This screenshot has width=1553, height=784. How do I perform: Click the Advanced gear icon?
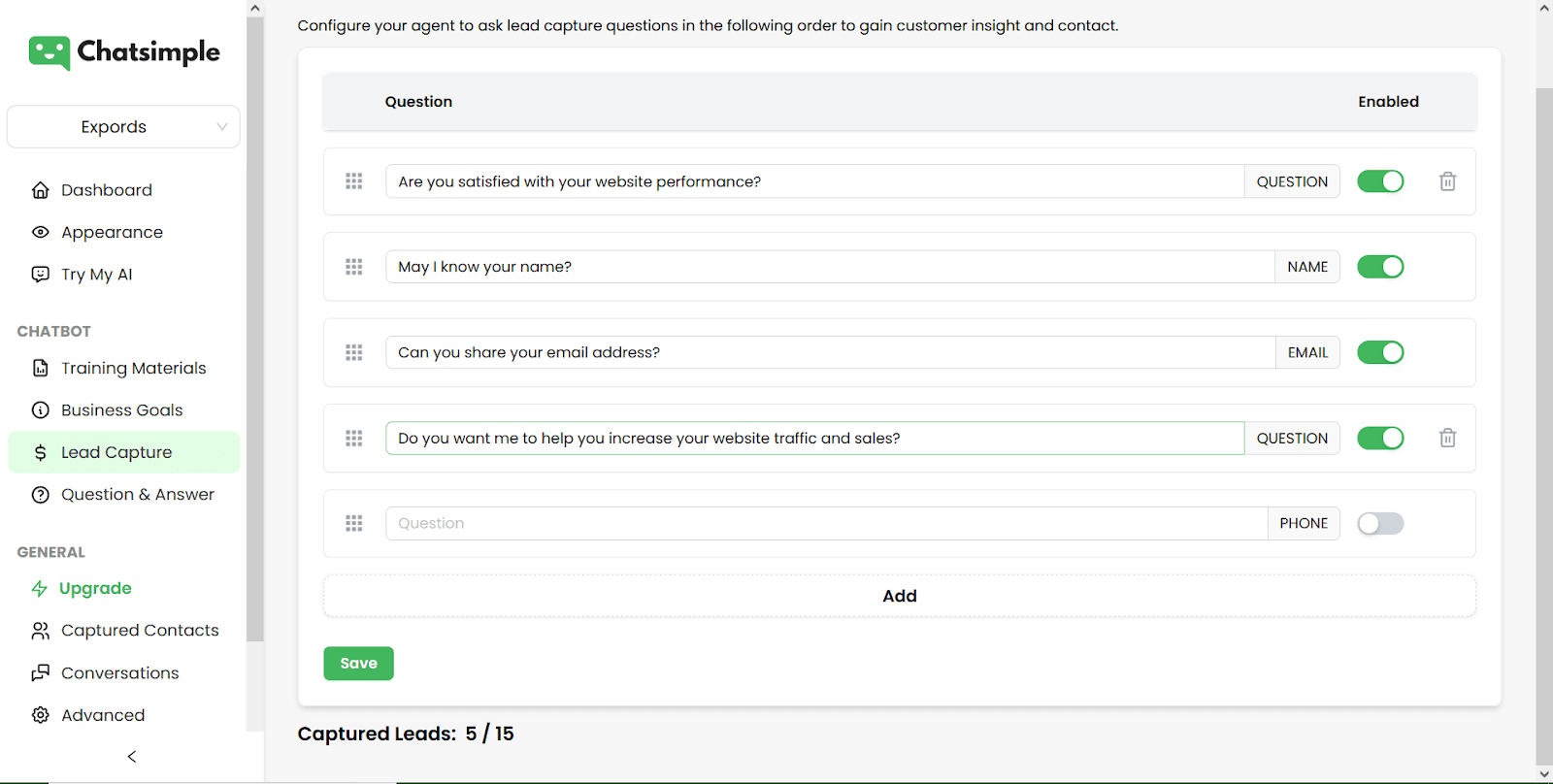[x=41, y=715]
